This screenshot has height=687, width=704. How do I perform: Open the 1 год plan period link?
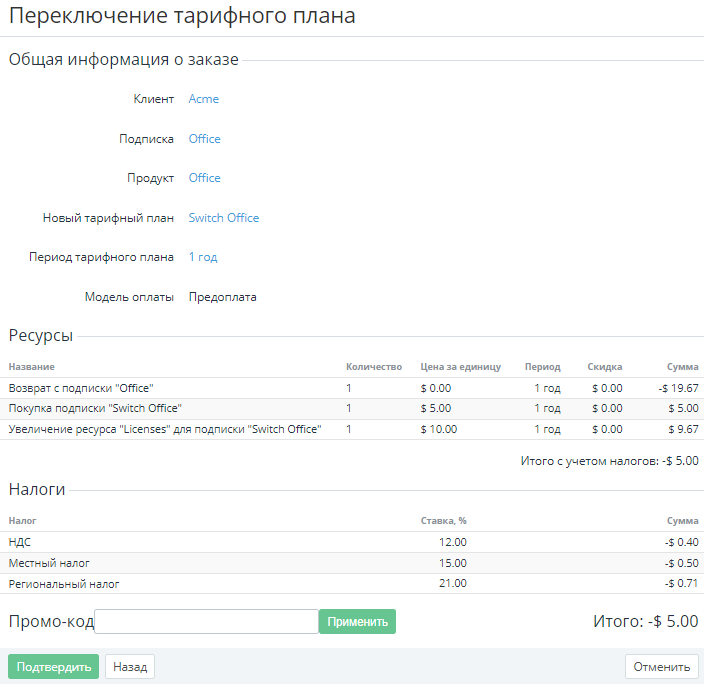click(203, 257)
